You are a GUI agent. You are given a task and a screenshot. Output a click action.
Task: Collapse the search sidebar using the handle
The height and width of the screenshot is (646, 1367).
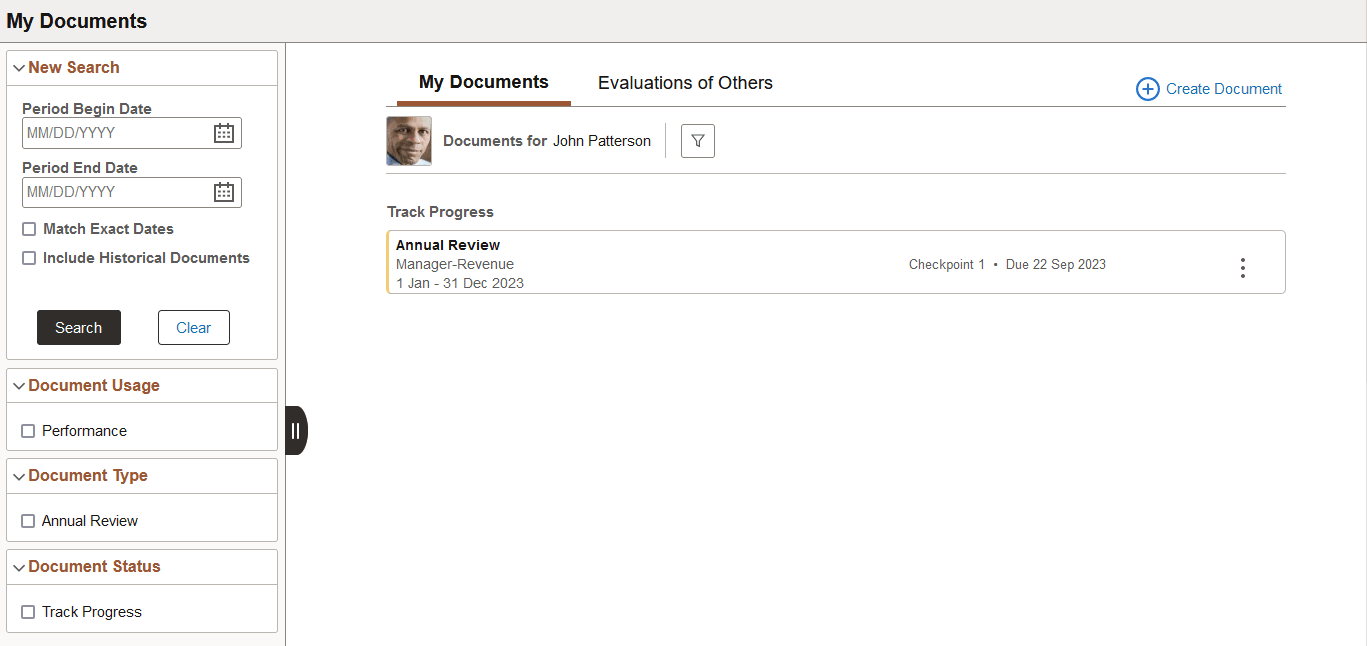(x=295, y=430)
